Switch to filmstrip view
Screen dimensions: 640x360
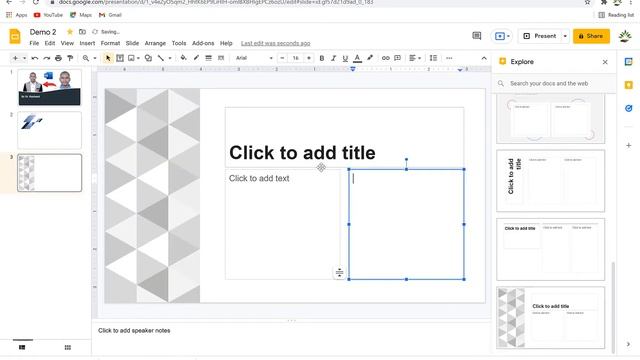[x=22, y=347]
